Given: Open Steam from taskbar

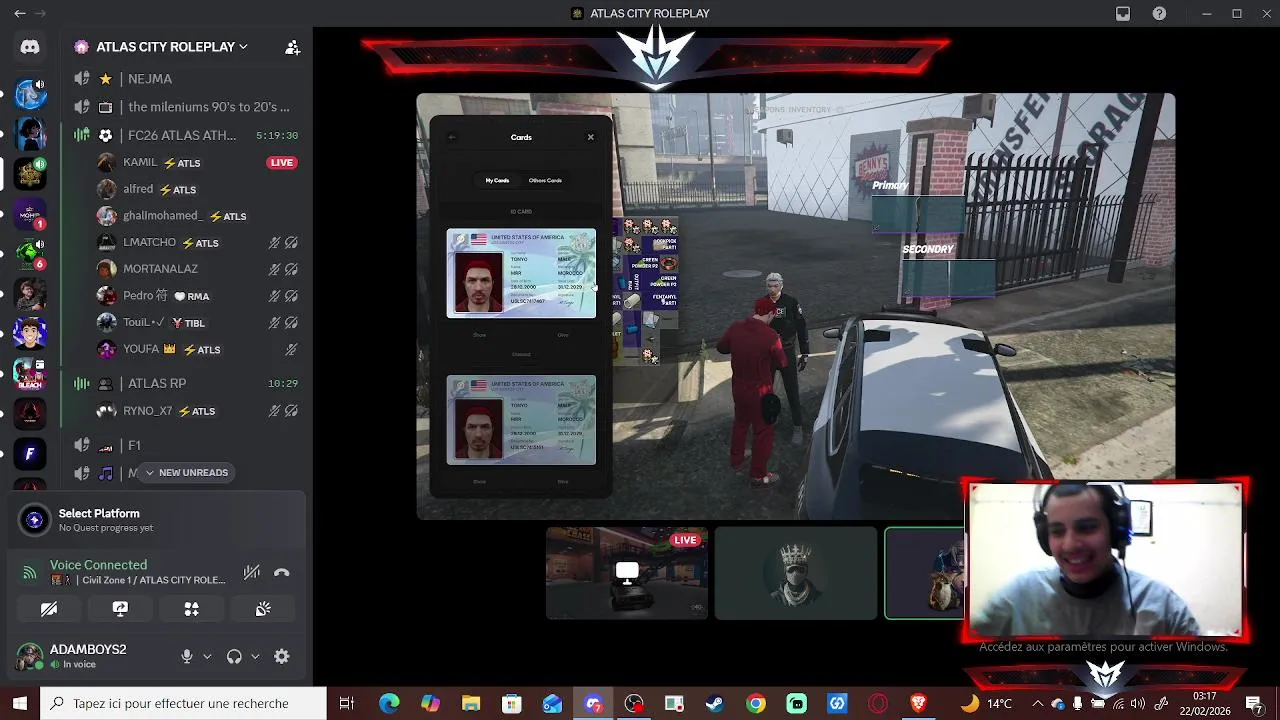Looking at the screenshot, I should tap(715, 703).
